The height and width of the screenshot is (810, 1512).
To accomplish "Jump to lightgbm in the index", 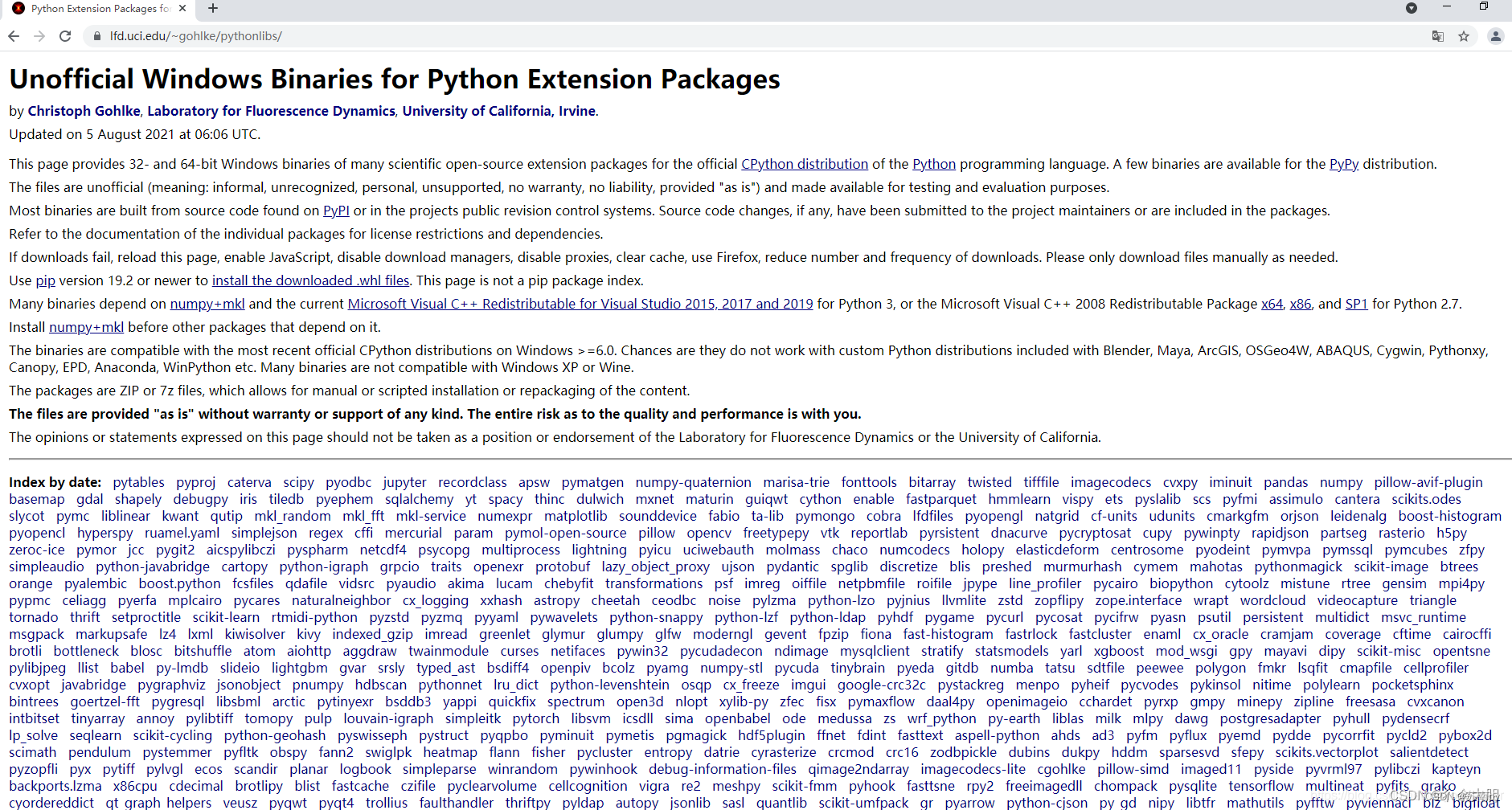I will pyautogui.click(x=299, y=668).
